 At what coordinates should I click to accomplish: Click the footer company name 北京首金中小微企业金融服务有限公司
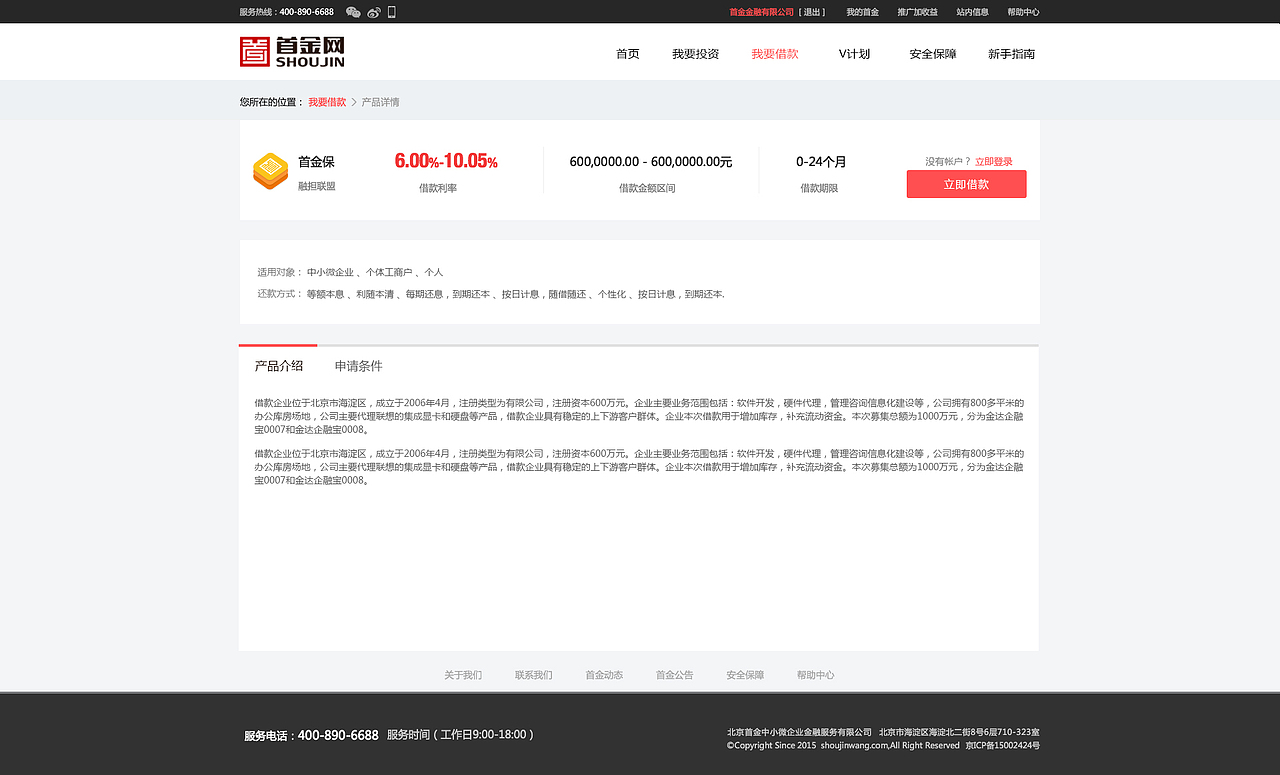tap(799, 732)
